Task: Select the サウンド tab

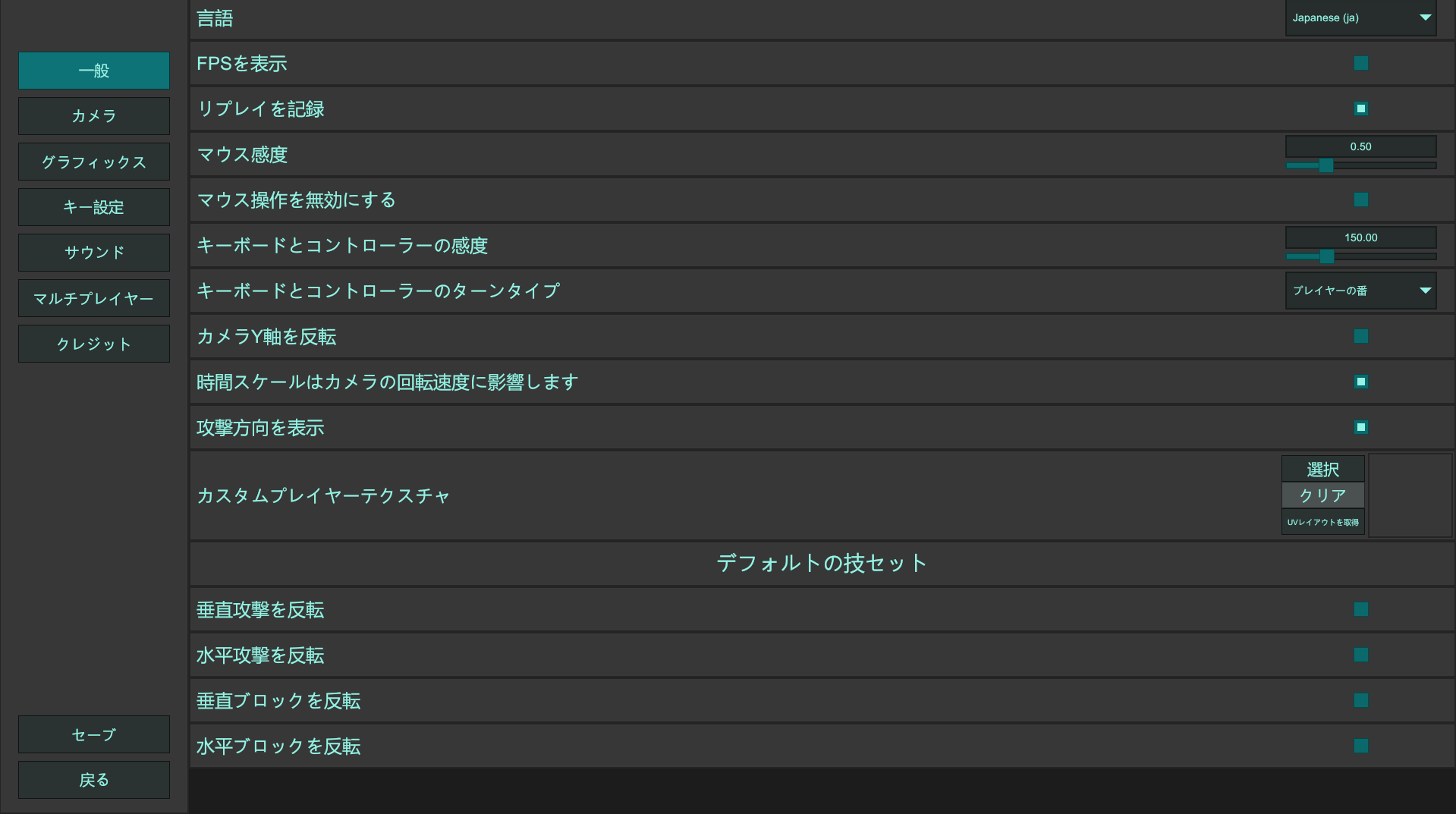Action: (94, 253)
